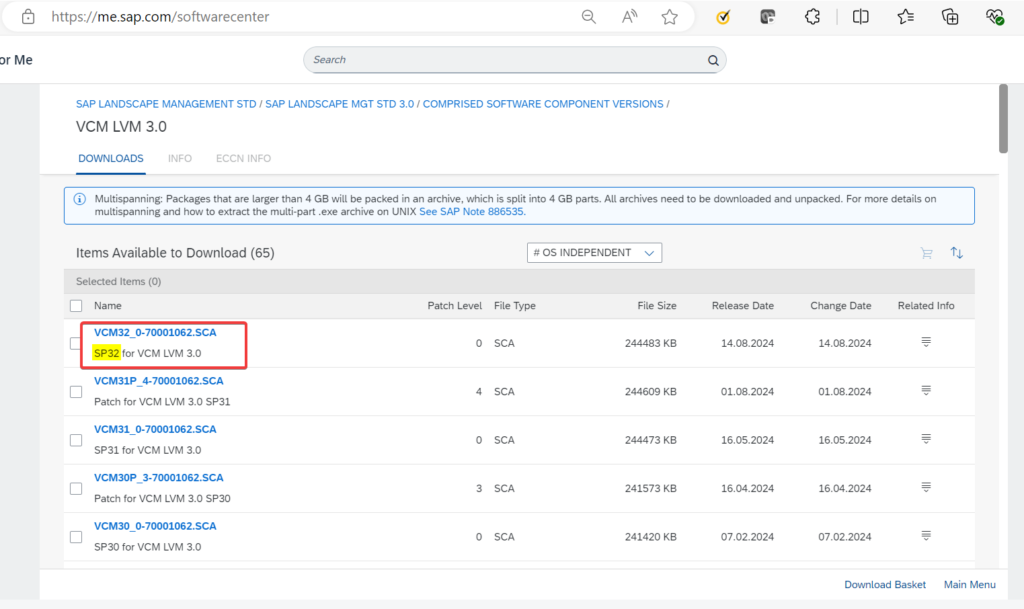Viewport: 1024px width, 609px height.
Task: Click 'SP30 for VCM LVM 3.0' description
Action: [x=148, y=546]
